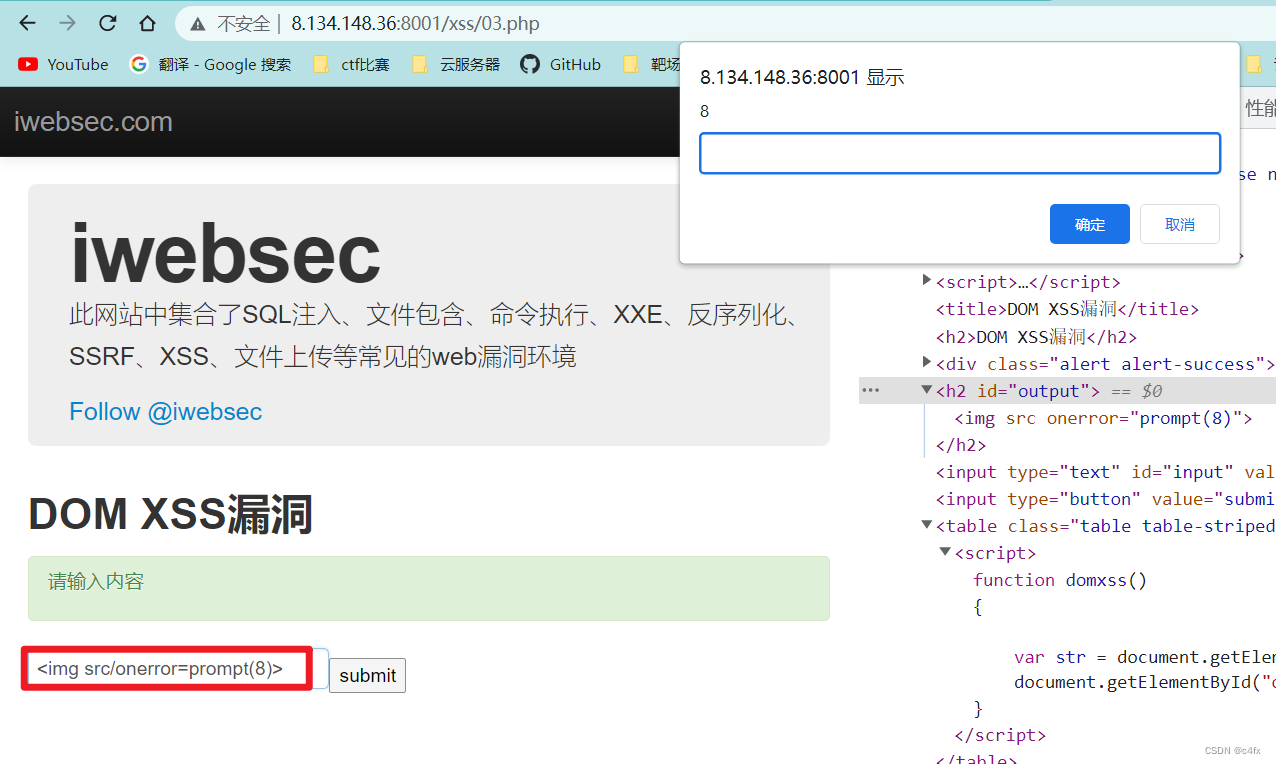1276x764 pixels.
Task: Collapse the h2 id="output" element
Action: tap(927, 390)
